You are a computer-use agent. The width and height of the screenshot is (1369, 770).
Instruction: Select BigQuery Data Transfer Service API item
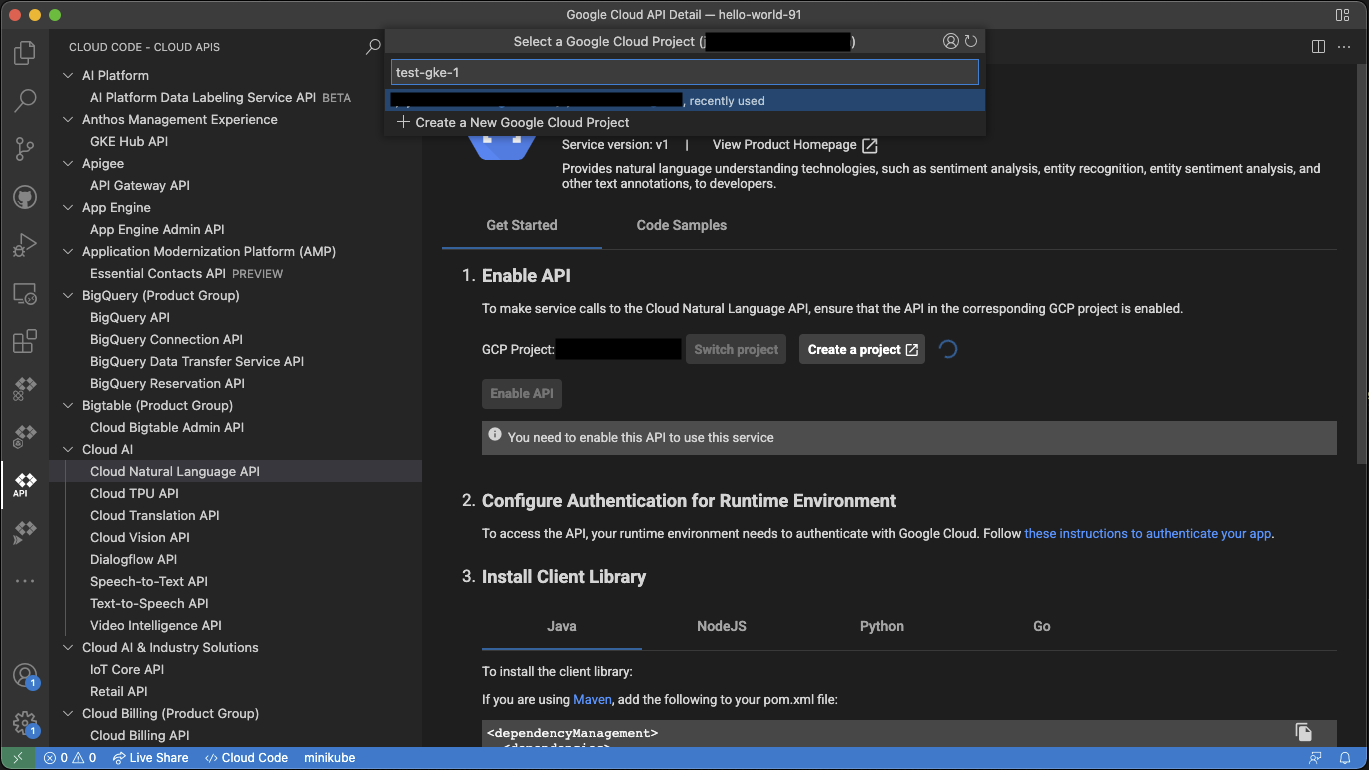(236, 361)
